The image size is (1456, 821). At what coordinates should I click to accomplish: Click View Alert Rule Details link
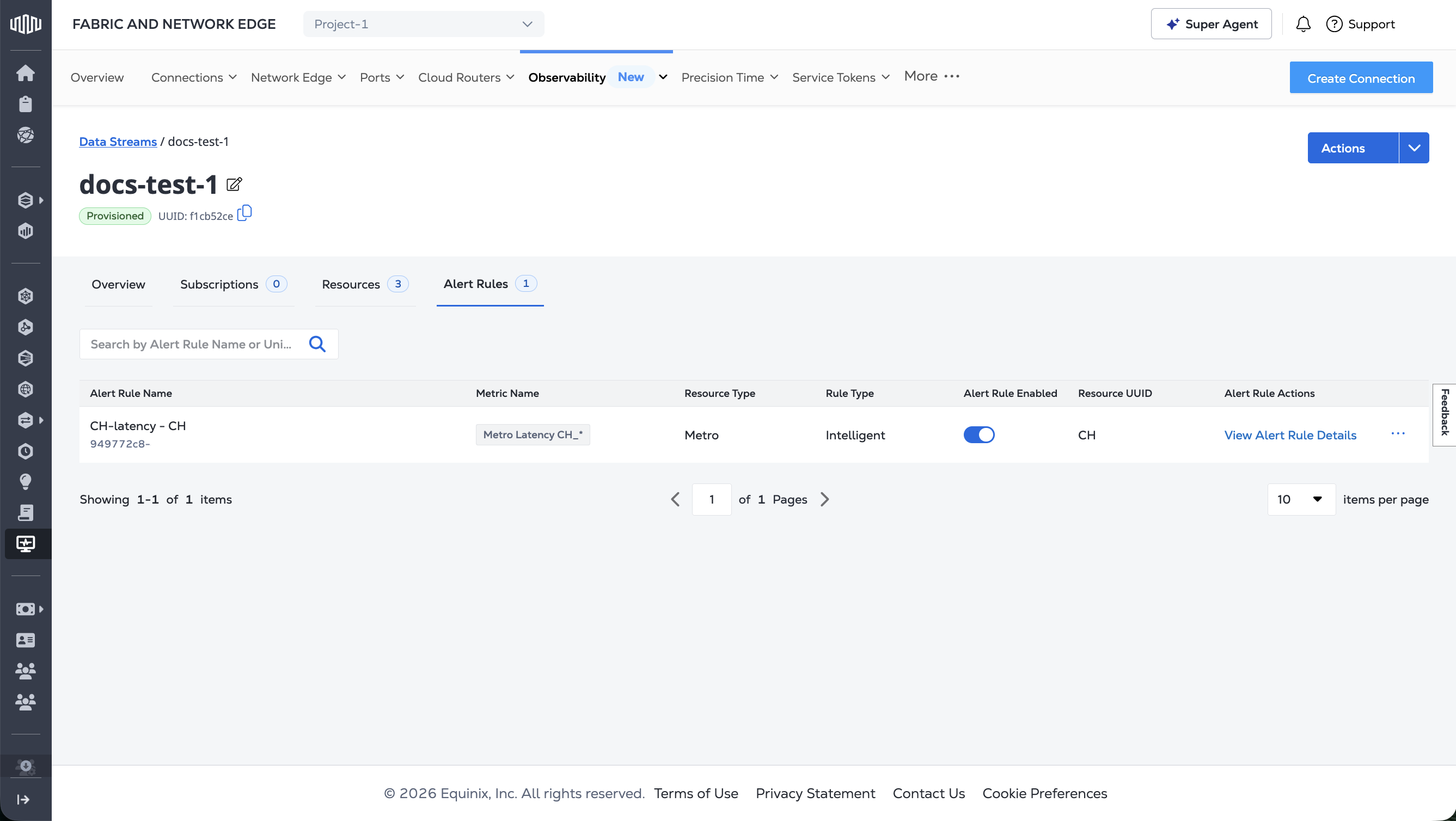1290,435
